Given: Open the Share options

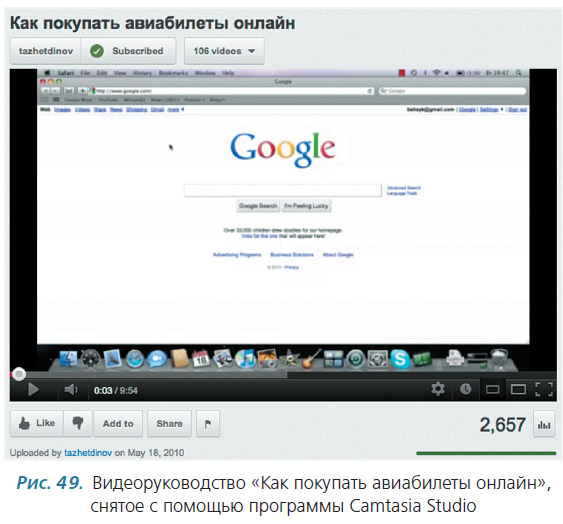Looking at the screenshot, I should [x=169, y=424].
